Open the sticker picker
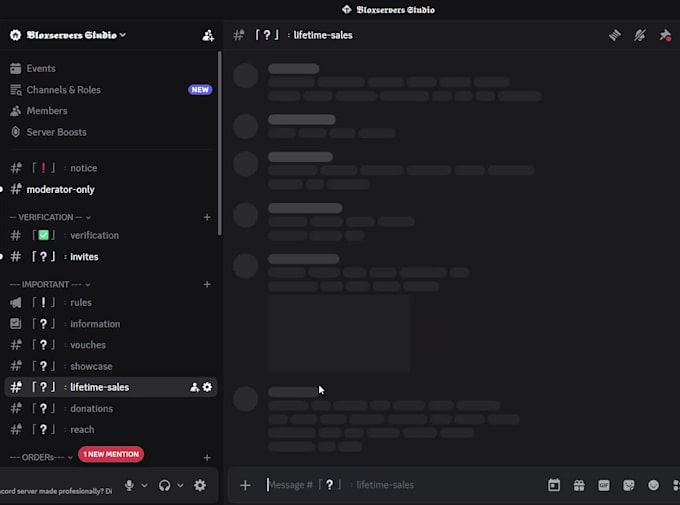 point(629,485)
